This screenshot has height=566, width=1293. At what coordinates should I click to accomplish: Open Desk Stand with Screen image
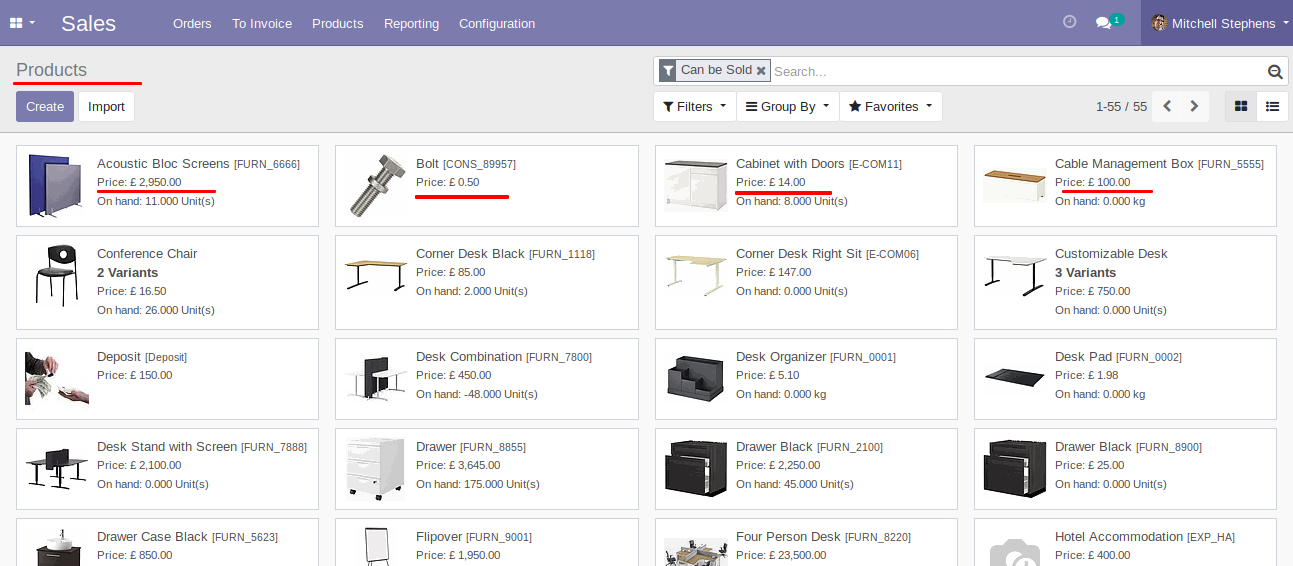point(57,468)
